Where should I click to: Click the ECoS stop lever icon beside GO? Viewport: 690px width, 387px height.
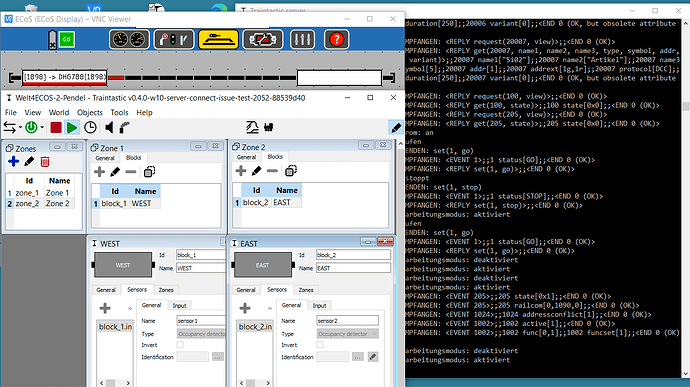pos(52,40)
